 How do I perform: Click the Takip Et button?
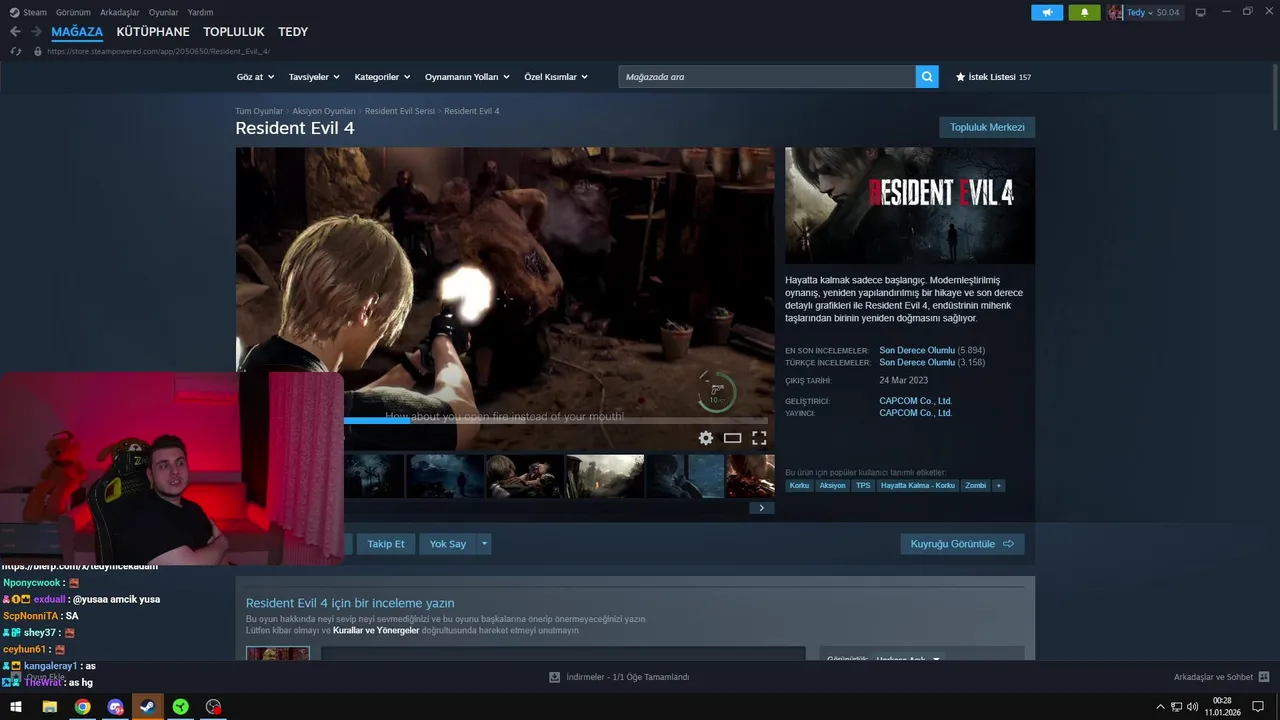coord(386,544)
